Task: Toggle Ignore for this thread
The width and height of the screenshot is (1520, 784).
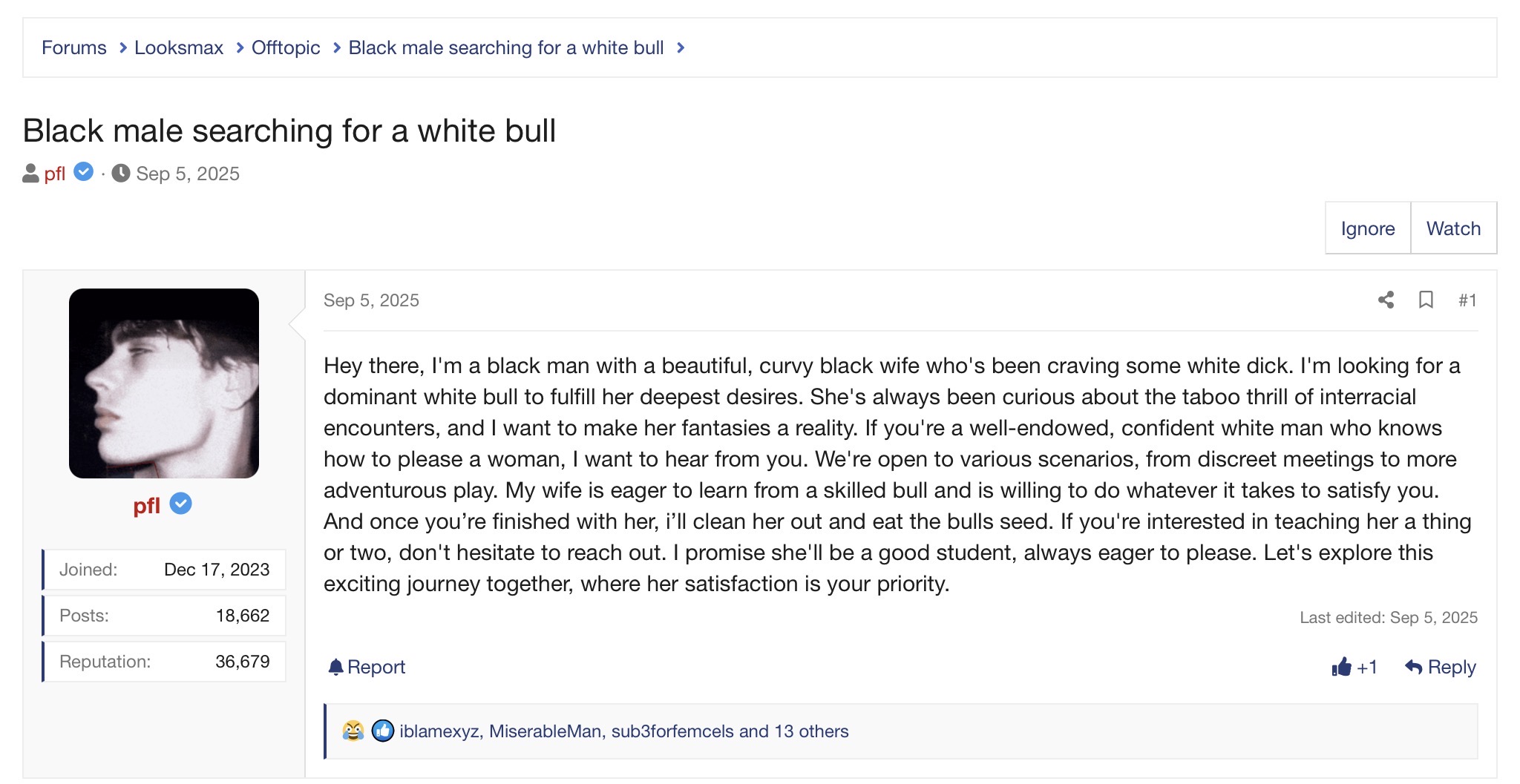Action: (x=1367, y=228)
